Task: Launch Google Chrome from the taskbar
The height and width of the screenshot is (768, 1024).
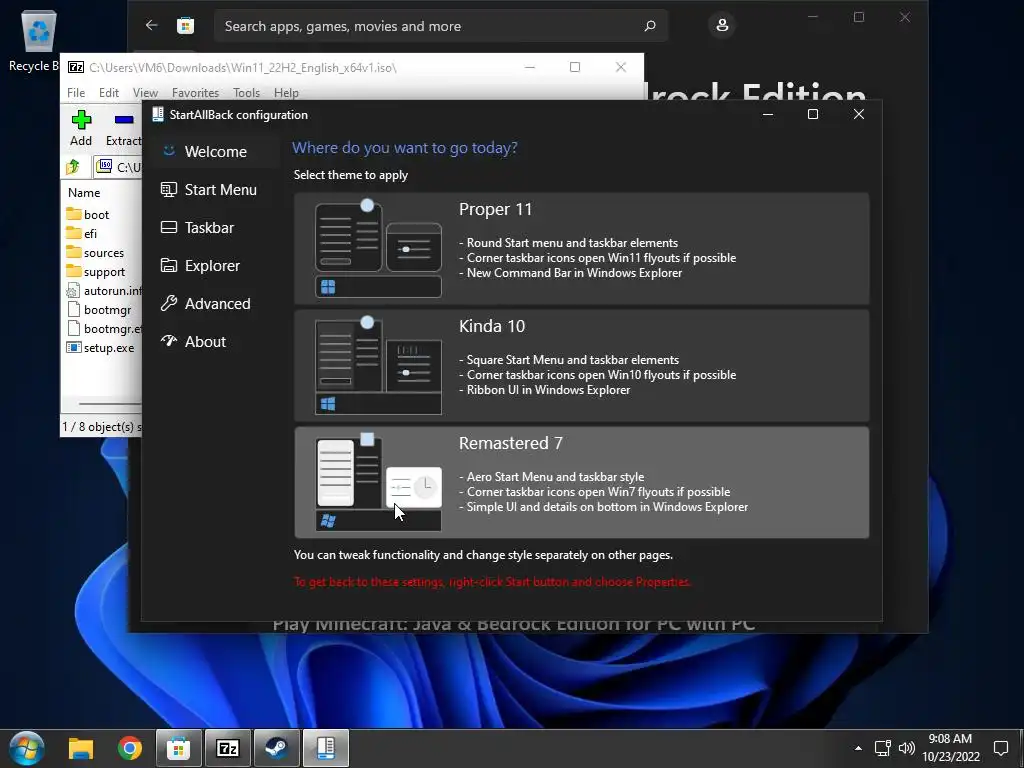Action: click(x=129, y=748)
